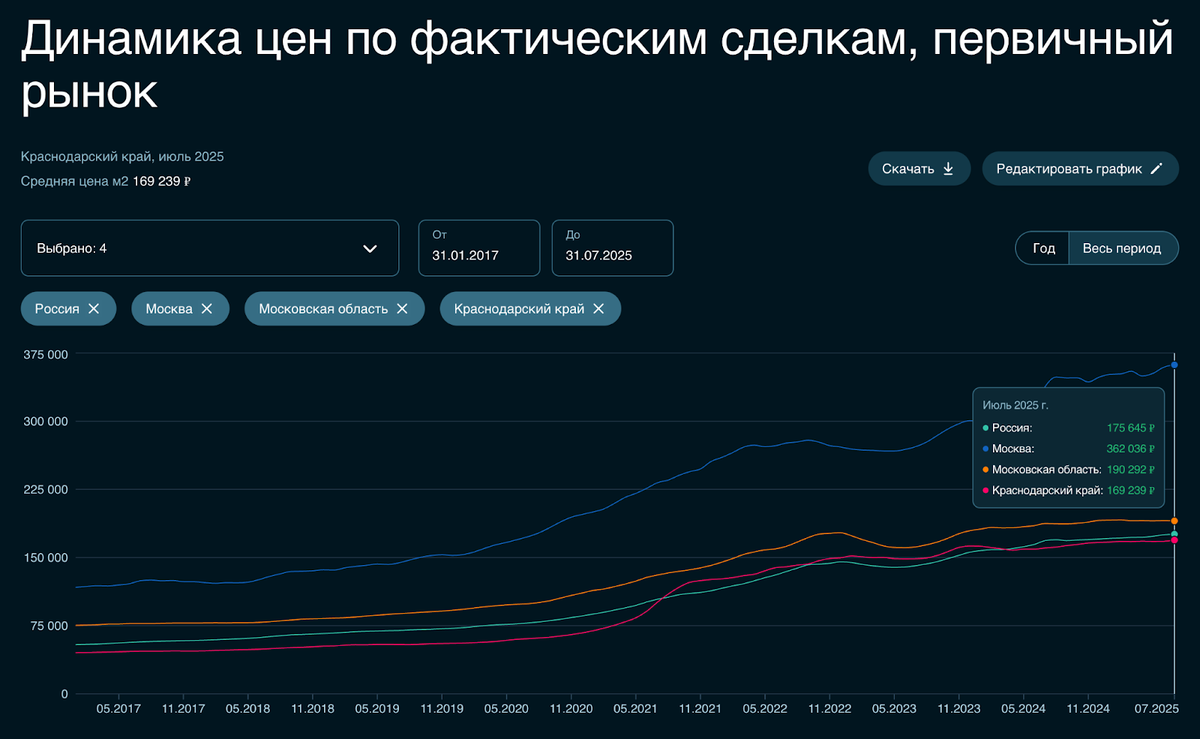Open the От start date field
Viewport: 1200px width, 739px height.
coord(479,248)
